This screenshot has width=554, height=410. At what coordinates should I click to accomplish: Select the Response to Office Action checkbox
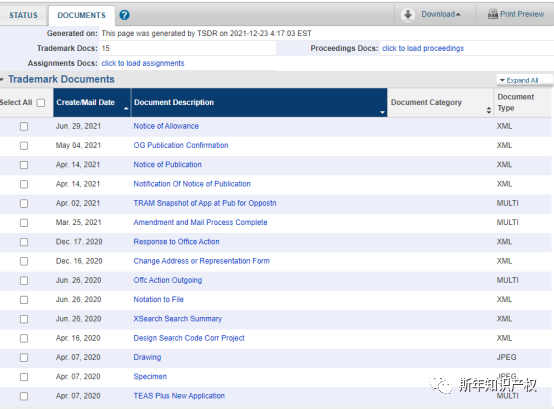[24, 242]
